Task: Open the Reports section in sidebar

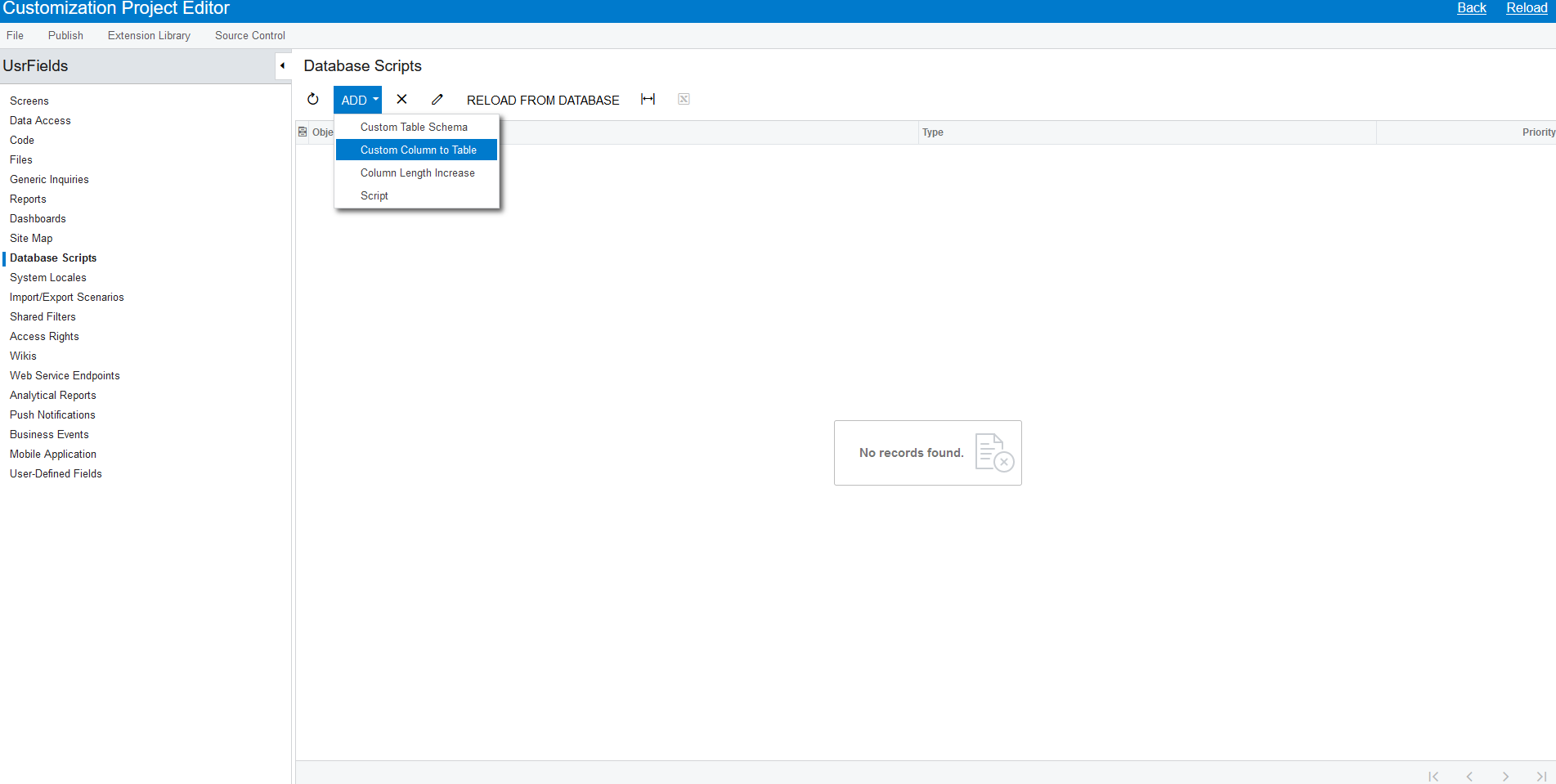Action: click(28, 199)
